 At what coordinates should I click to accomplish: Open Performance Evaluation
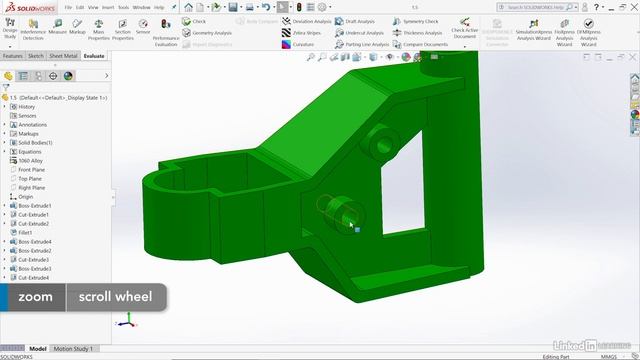(166, 33)
